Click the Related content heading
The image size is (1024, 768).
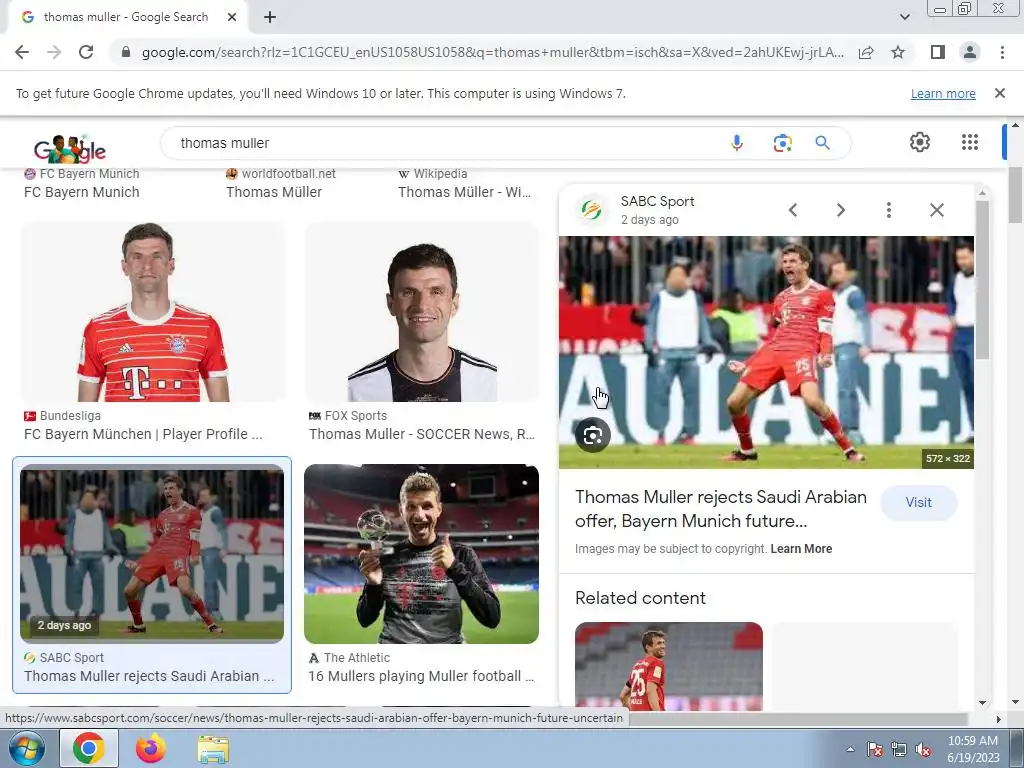640,598
